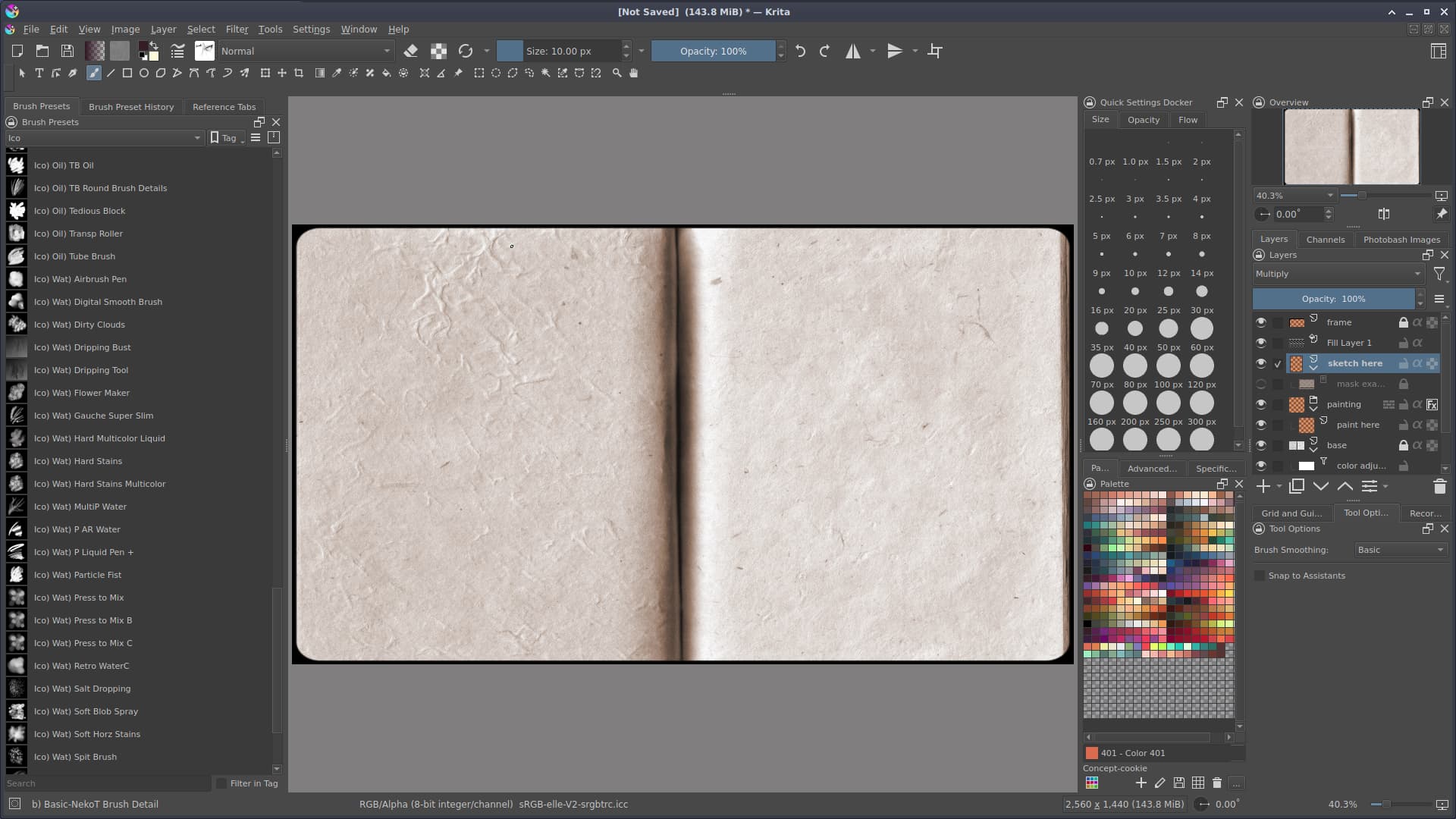
Task: Select the Wat) Salt Dropping brush preset
Action: click(82, 689)
